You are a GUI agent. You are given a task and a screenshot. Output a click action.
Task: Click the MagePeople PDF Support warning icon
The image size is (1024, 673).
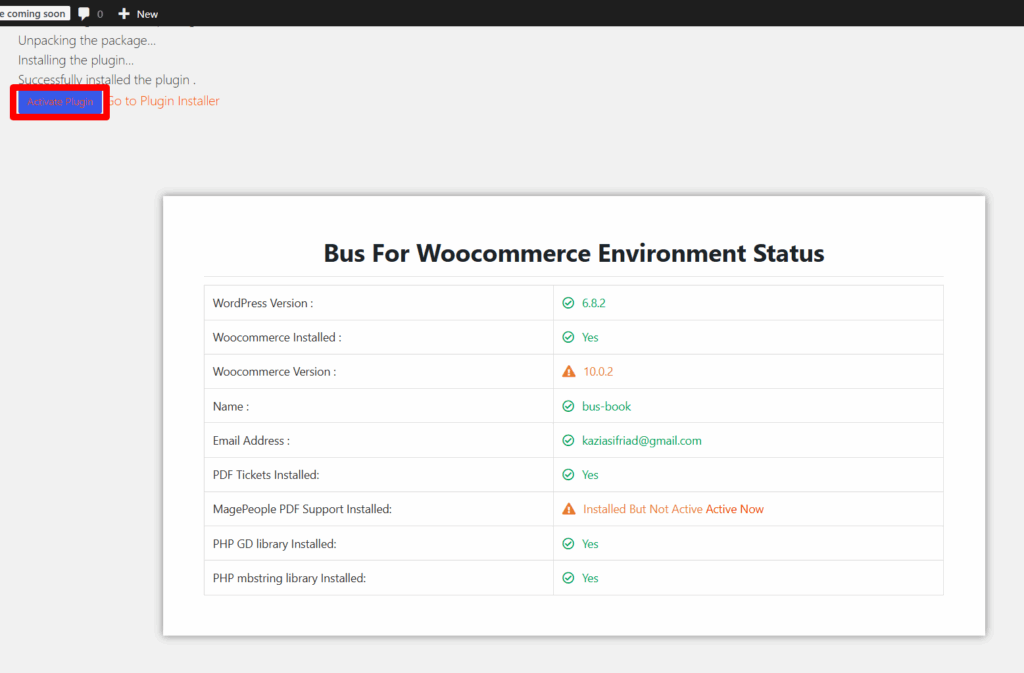coord(569,509)
